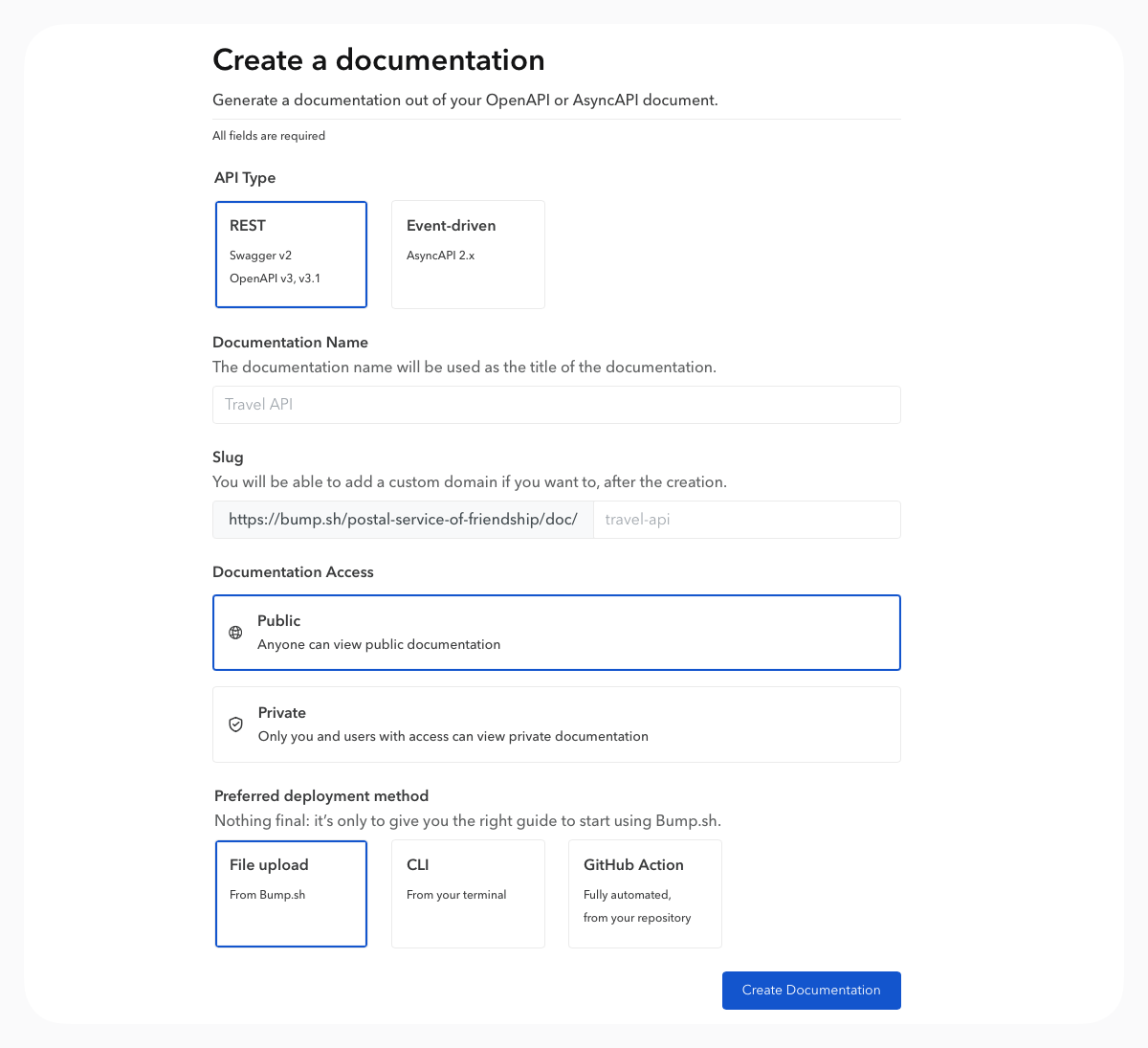Choose the Event-driven API type
This screenshot has height=1048, width=1148.
[x=468, y=254]
